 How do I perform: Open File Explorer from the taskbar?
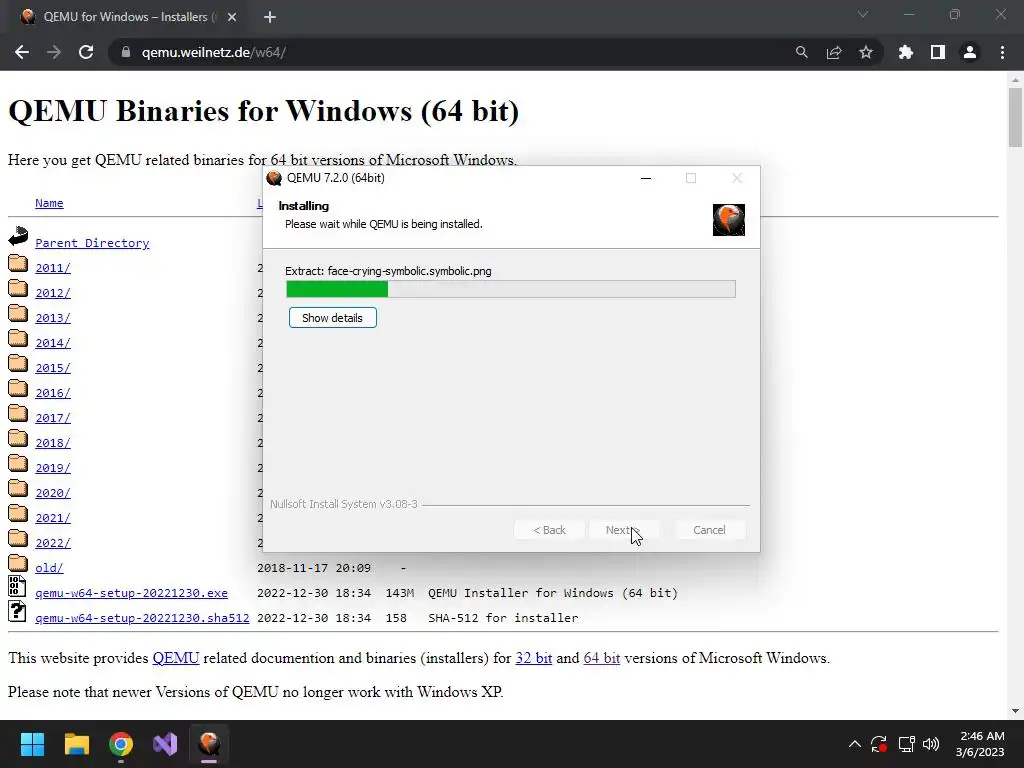[76, 744]
